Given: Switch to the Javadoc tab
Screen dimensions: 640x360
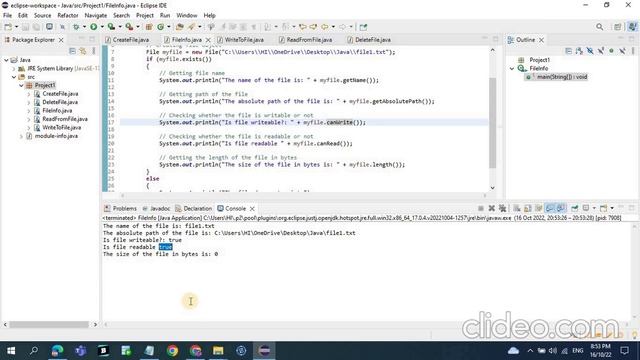Looking at the screenshot, I should [156, 209].
